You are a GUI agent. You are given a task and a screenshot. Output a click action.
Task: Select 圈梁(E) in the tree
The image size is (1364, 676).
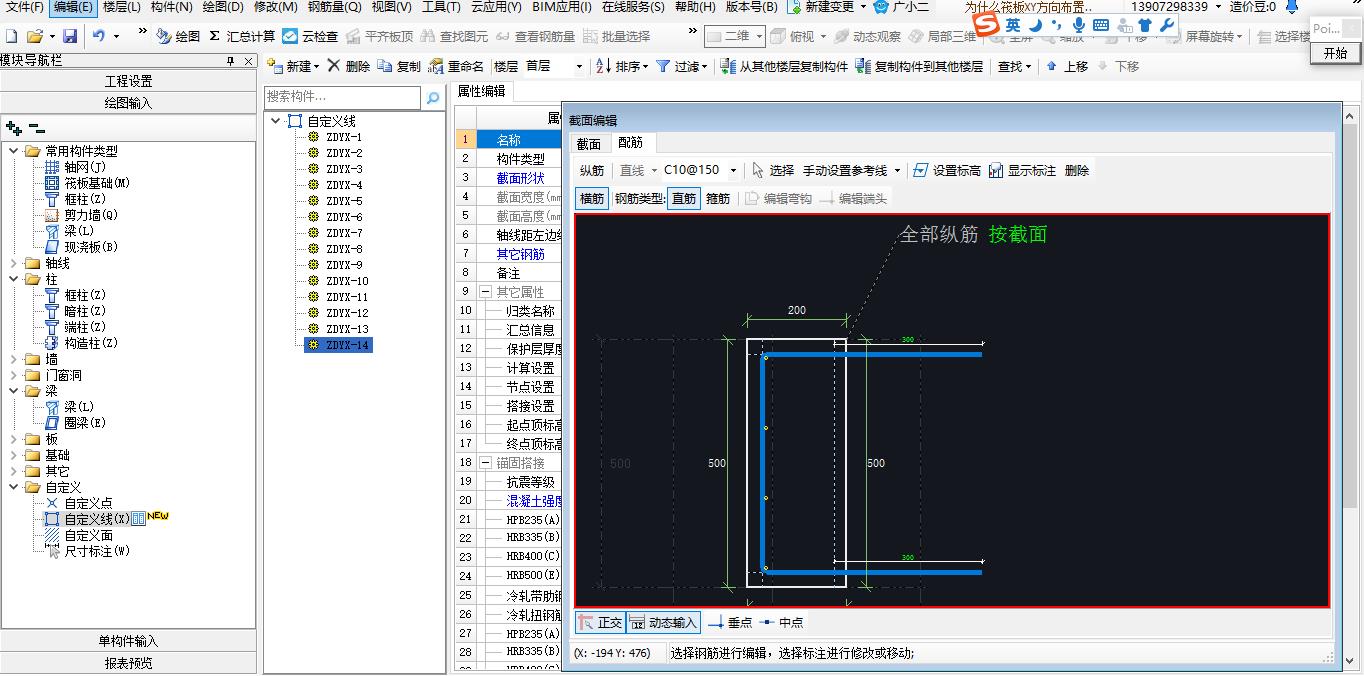coord(85,423)
